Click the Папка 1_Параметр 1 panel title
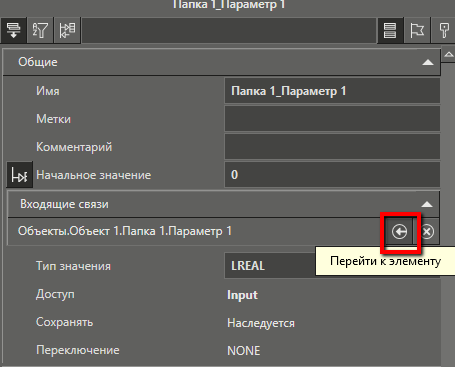Viewport: 455px width, 367px height. pos(229,5)
